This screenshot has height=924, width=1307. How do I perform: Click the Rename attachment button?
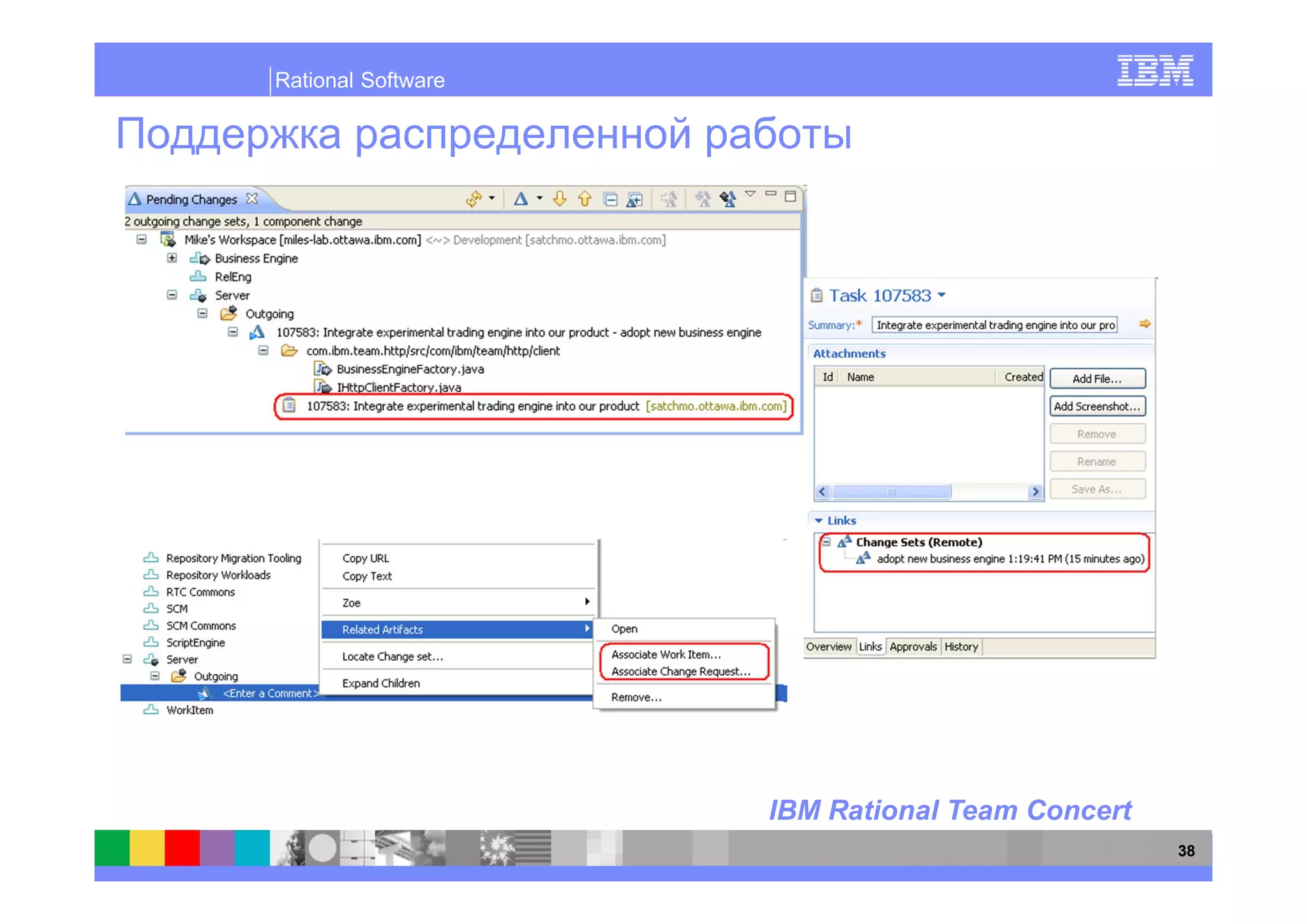pos(1097,461)
